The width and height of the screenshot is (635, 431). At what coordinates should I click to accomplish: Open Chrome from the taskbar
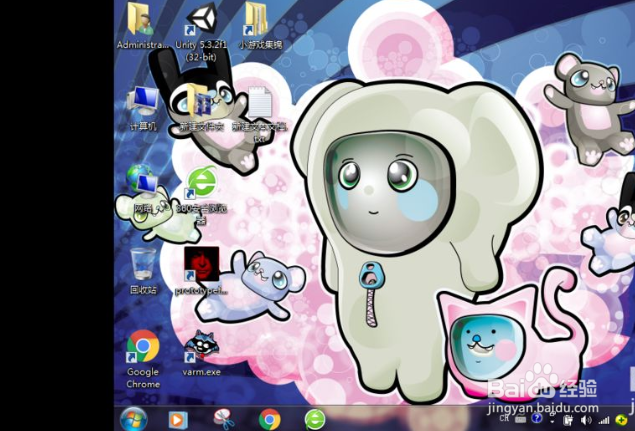point(270,419)
